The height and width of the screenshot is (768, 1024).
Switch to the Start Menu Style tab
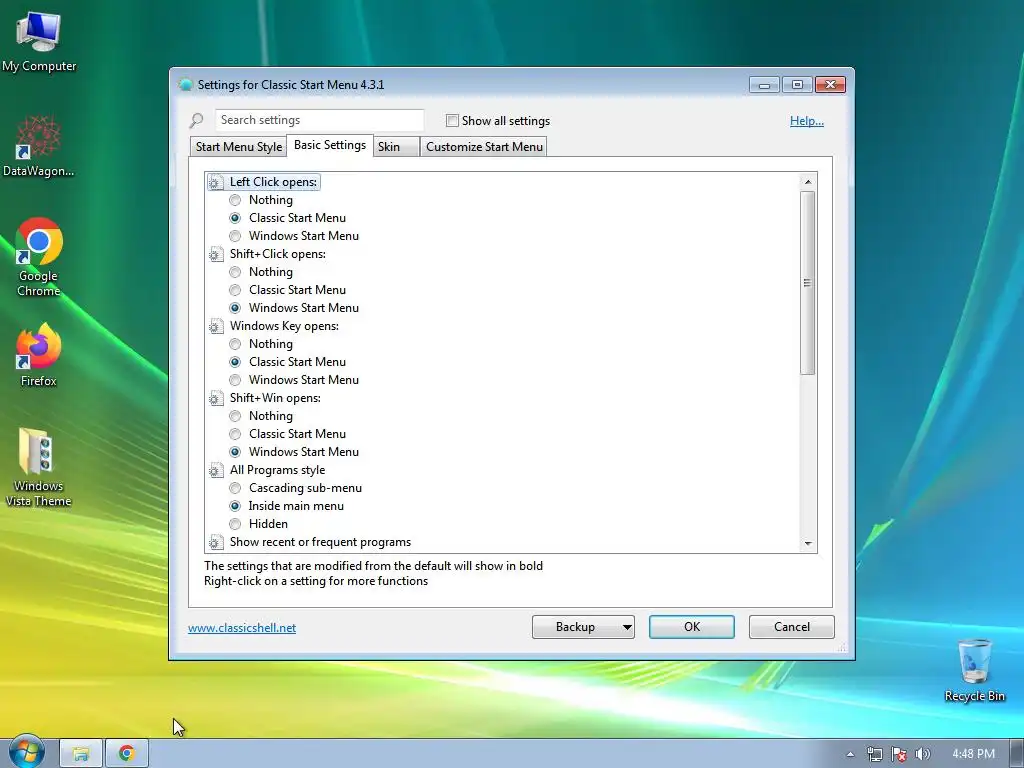238,147
